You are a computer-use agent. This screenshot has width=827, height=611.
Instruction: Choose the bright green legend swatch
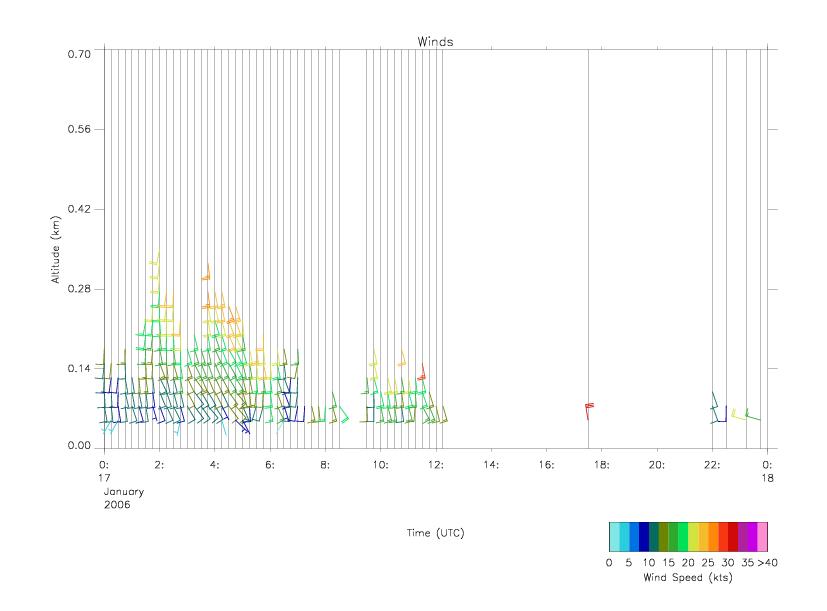click(x=684, y=537)
